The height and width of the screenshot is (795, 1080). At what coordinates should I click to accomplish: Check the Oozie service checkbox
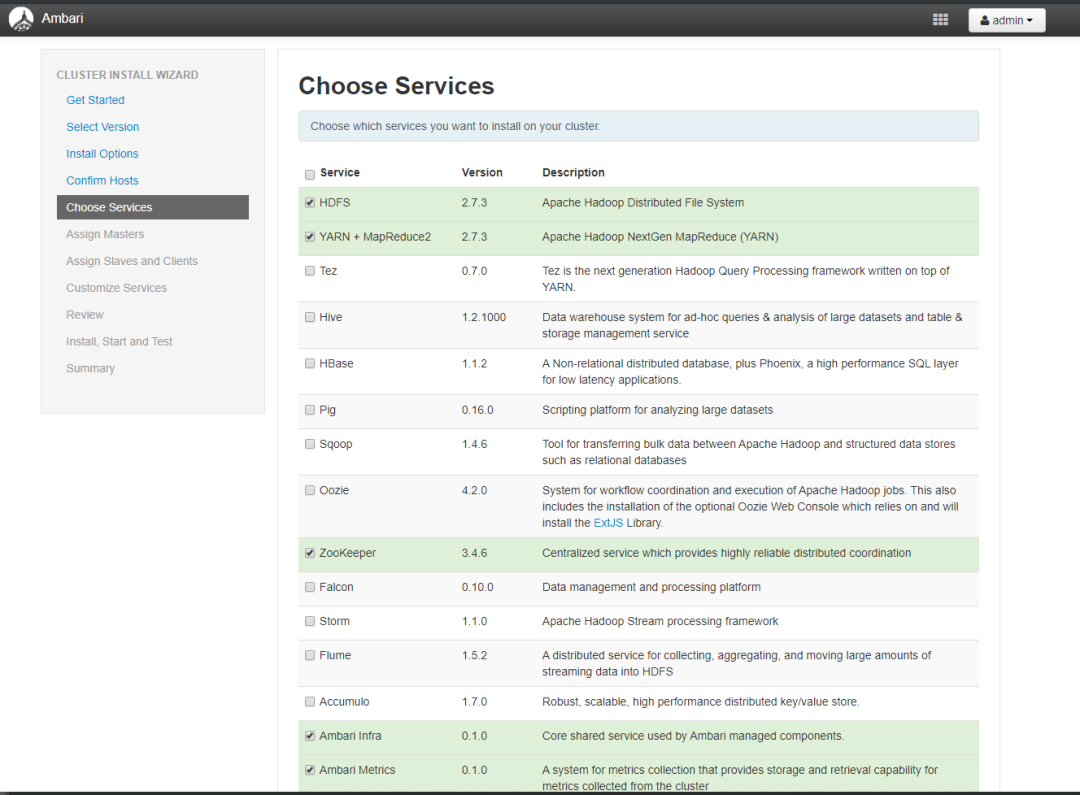pyautogui.click(x=310, y=490)
